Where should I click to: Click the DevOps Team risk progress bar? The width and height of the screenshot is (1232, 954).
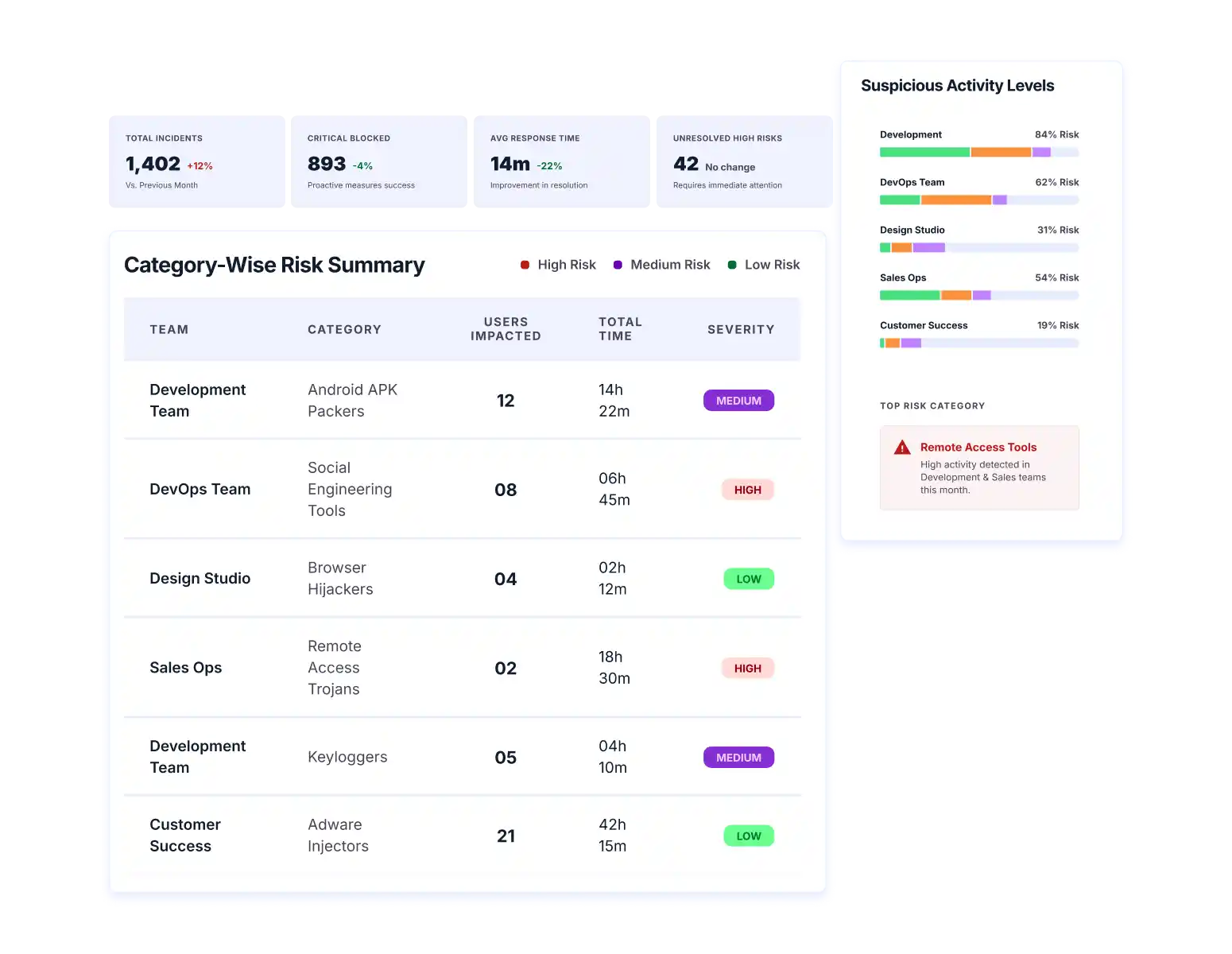(x=978, y=200)
